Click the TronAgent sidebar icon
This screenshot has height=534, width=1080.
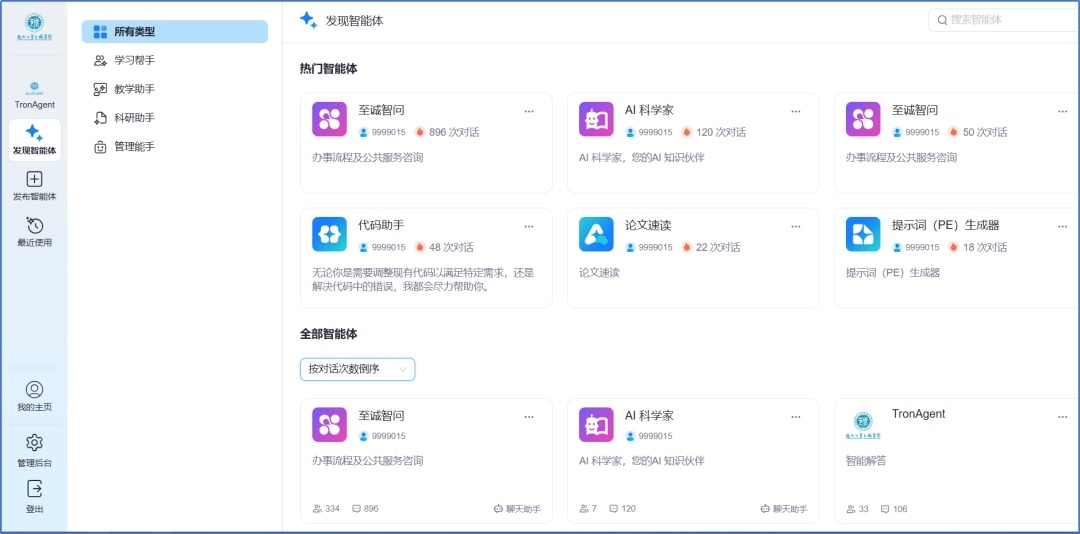pyautogui.click(x=34, y=88)
